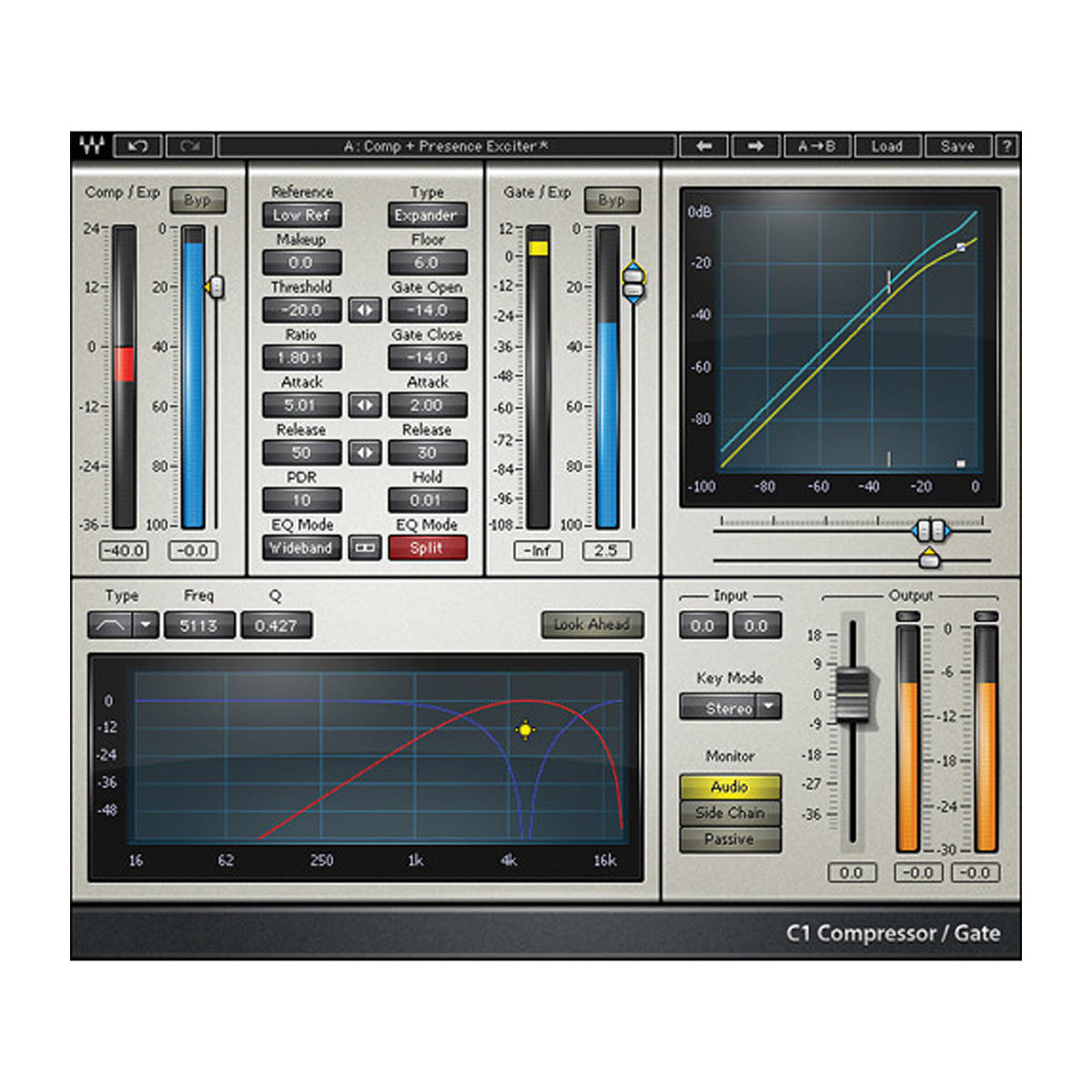Click the Undo arrow icon
The height and width of the screenshot is (1092, 1092).
click(138, 146)
